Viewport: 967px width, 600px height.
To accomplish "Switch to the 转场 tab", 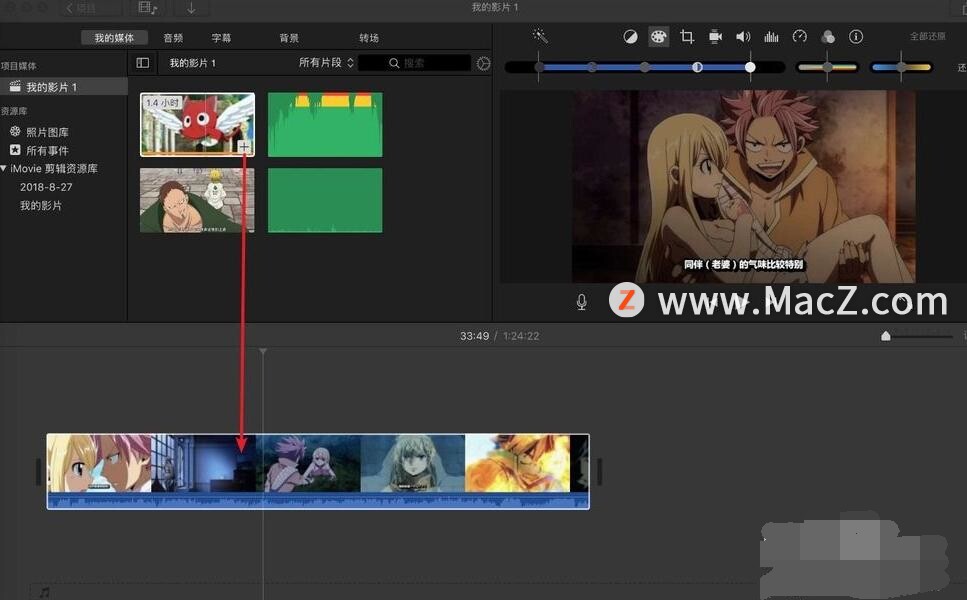I will [x=369, y=38].
